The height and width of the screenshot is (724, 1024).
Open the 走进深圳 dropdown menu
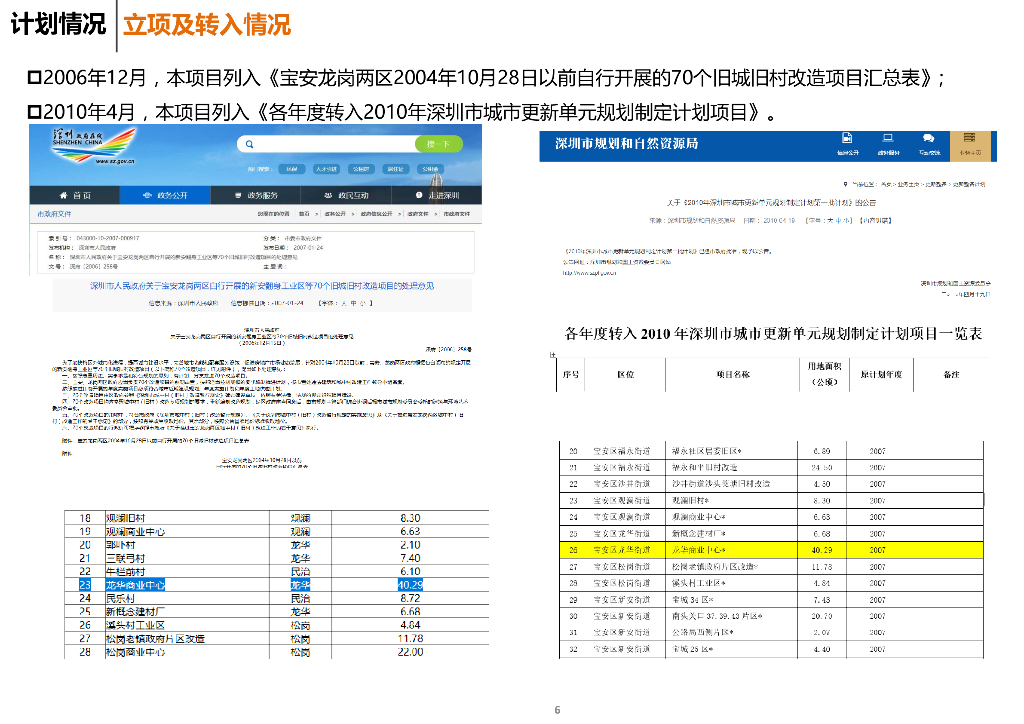tap(439, 194)
